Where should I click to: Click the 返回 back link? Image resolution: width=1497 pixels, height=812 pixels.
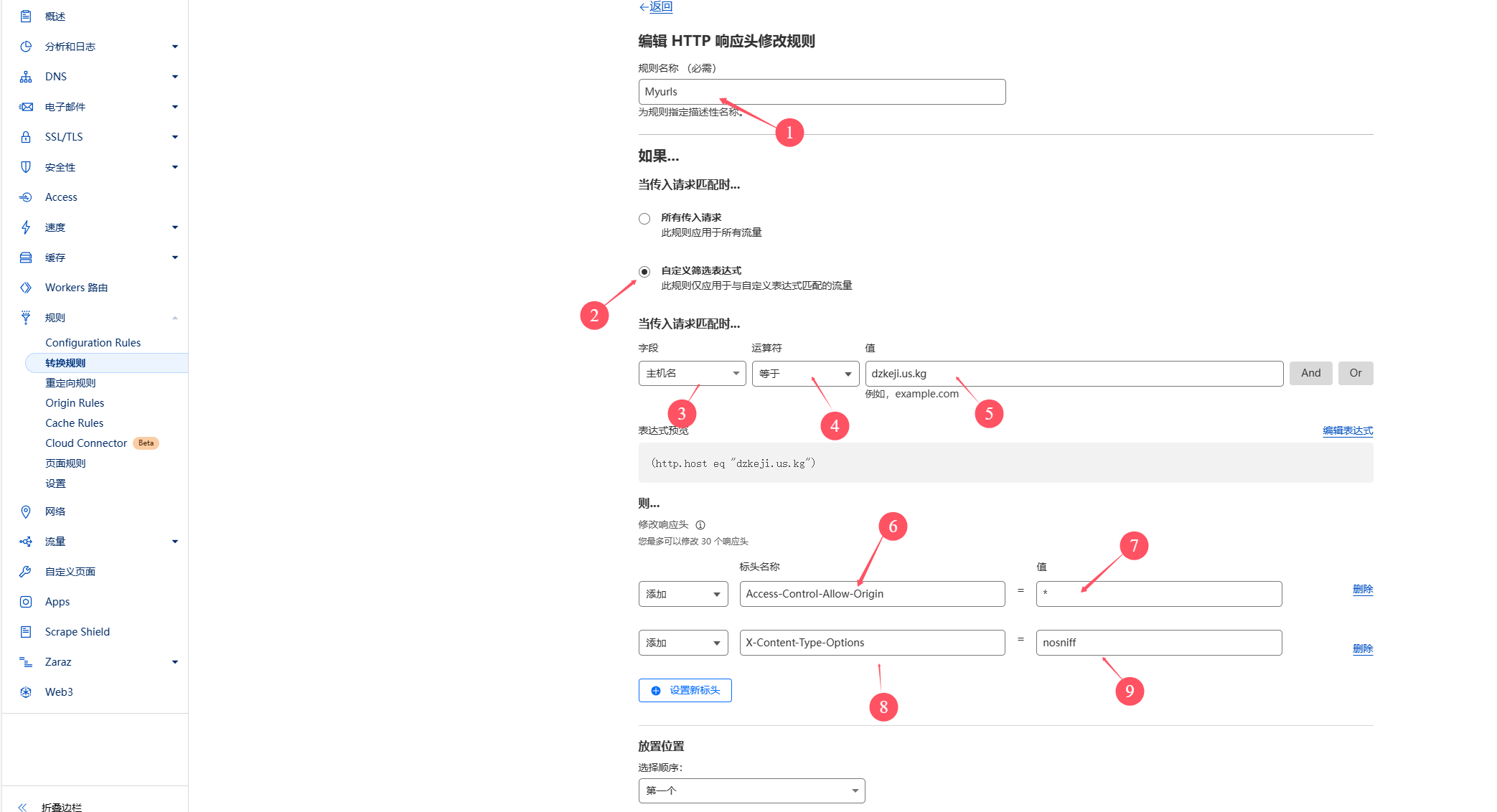656,7
